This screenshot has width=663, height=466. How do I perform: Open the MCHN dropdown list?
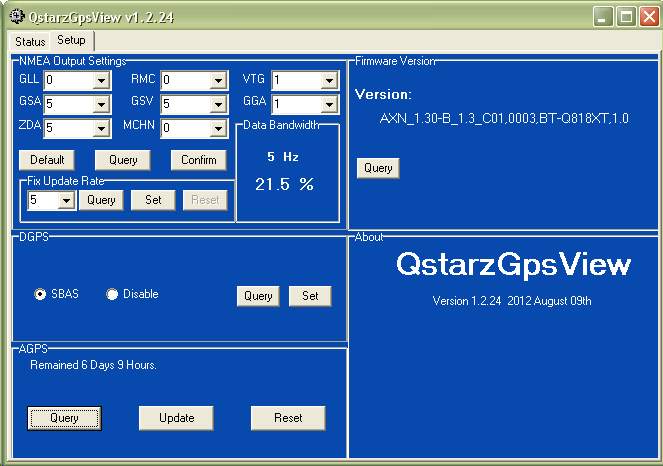tap(218, 129)
